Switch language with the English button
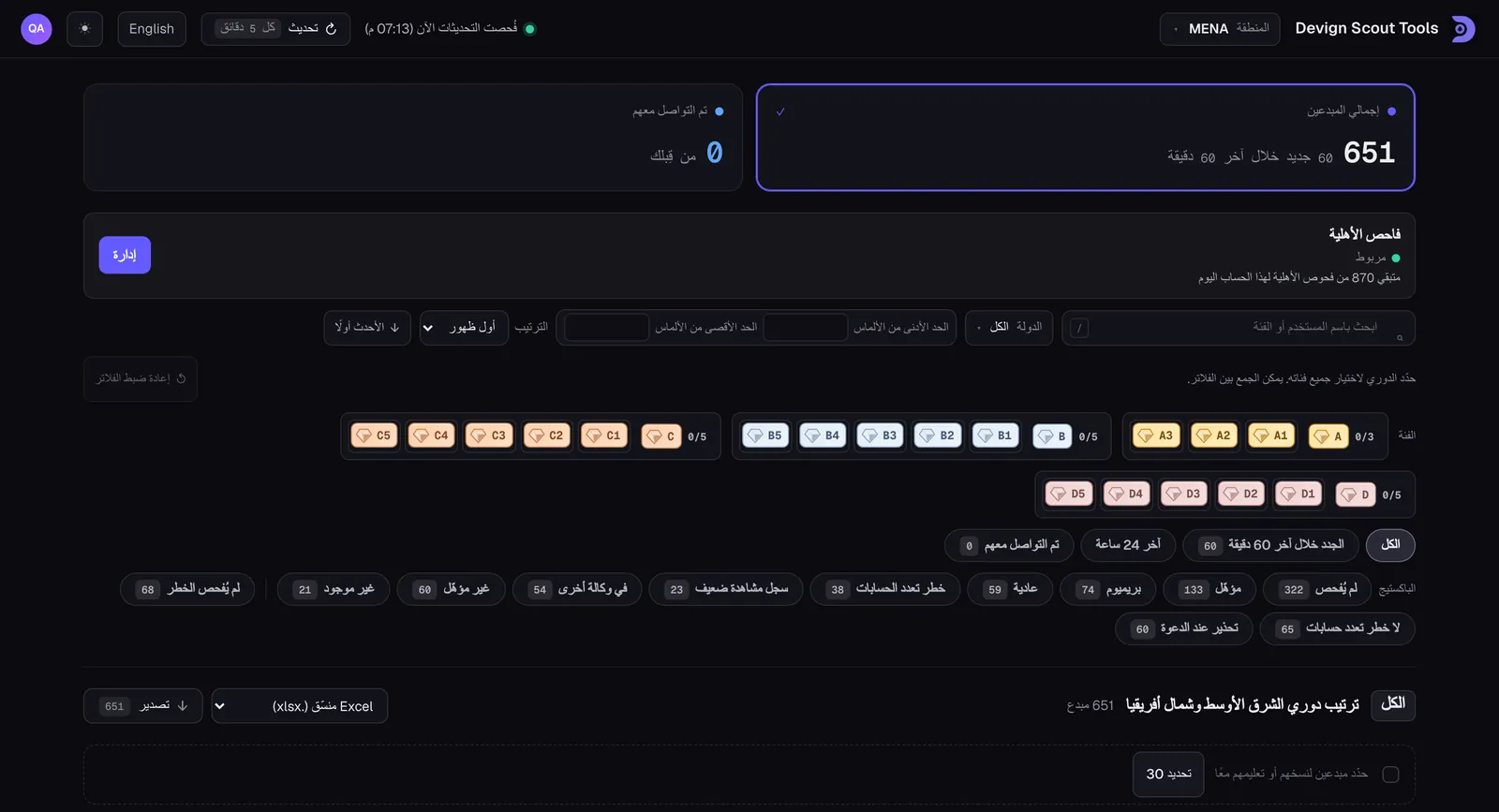This screenshot has height=812, width=1499. coord(152,29)
